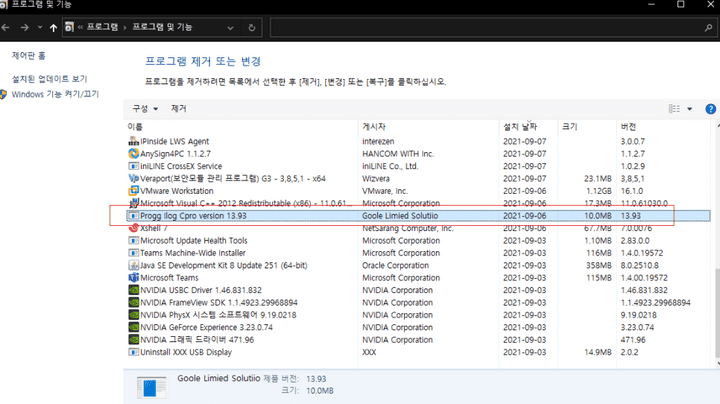
Task: Select the Microsoft Update Health Tools icon
Action: [133, 240]
